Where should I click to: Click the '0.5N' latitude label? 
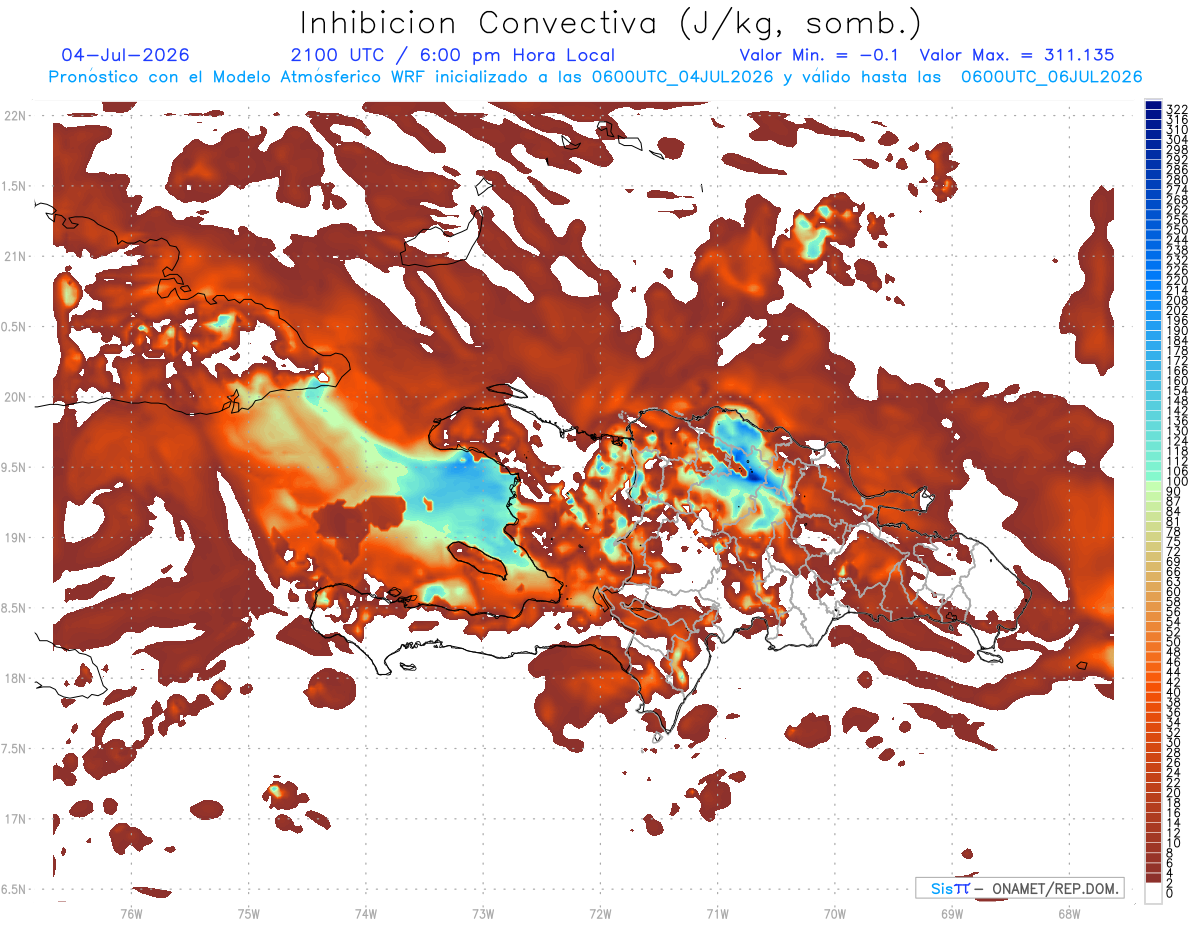[x=15, y=327]
